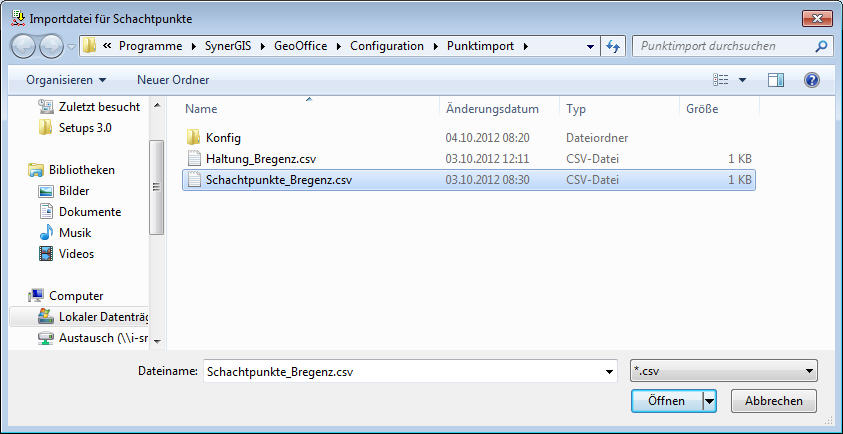843x434 pixels.
Task: Sort by Änderungsdatum column header
Action: coord(492,109)
